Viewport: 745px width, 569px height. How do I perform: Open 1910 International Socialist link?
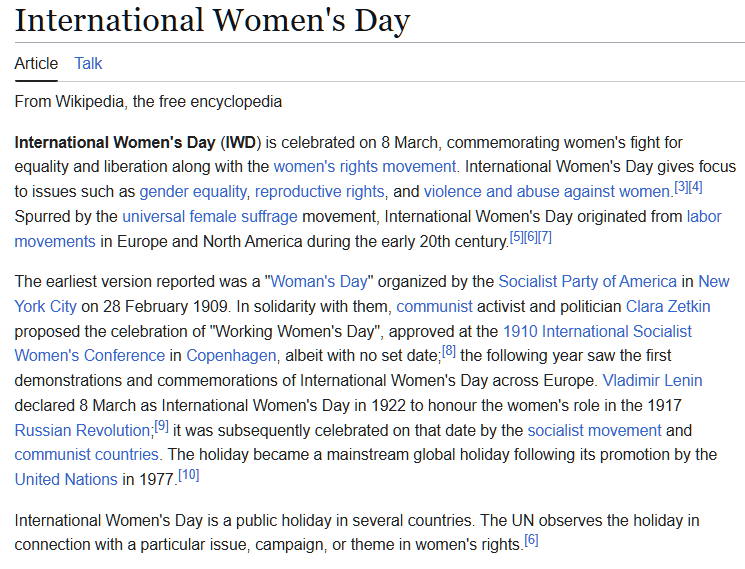(597, 331)
